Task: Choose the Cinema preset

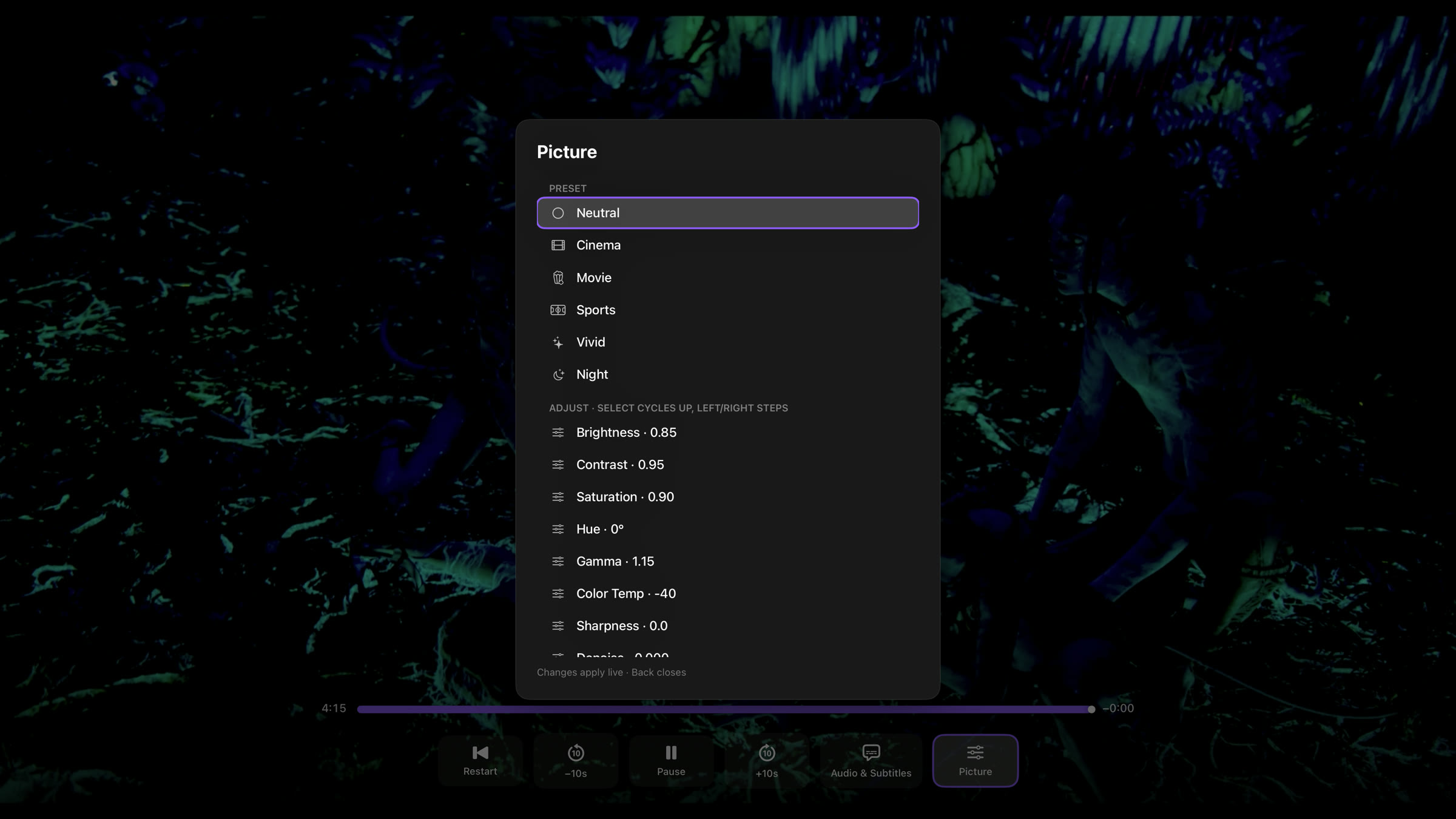Action: [727, 245]
